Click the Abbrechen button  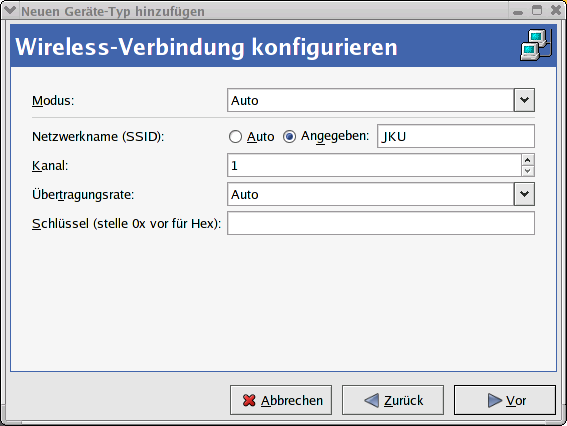point(281,400)
